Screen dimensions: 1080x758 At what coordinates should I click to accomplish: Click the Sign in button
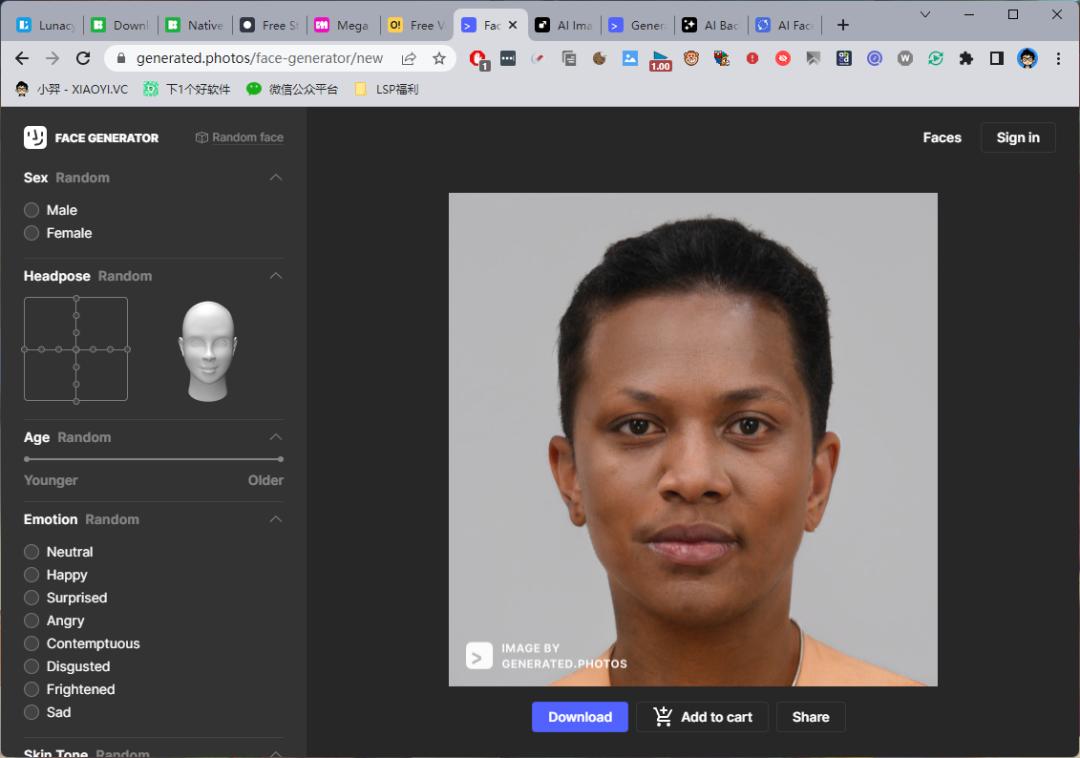point(1018,137)
